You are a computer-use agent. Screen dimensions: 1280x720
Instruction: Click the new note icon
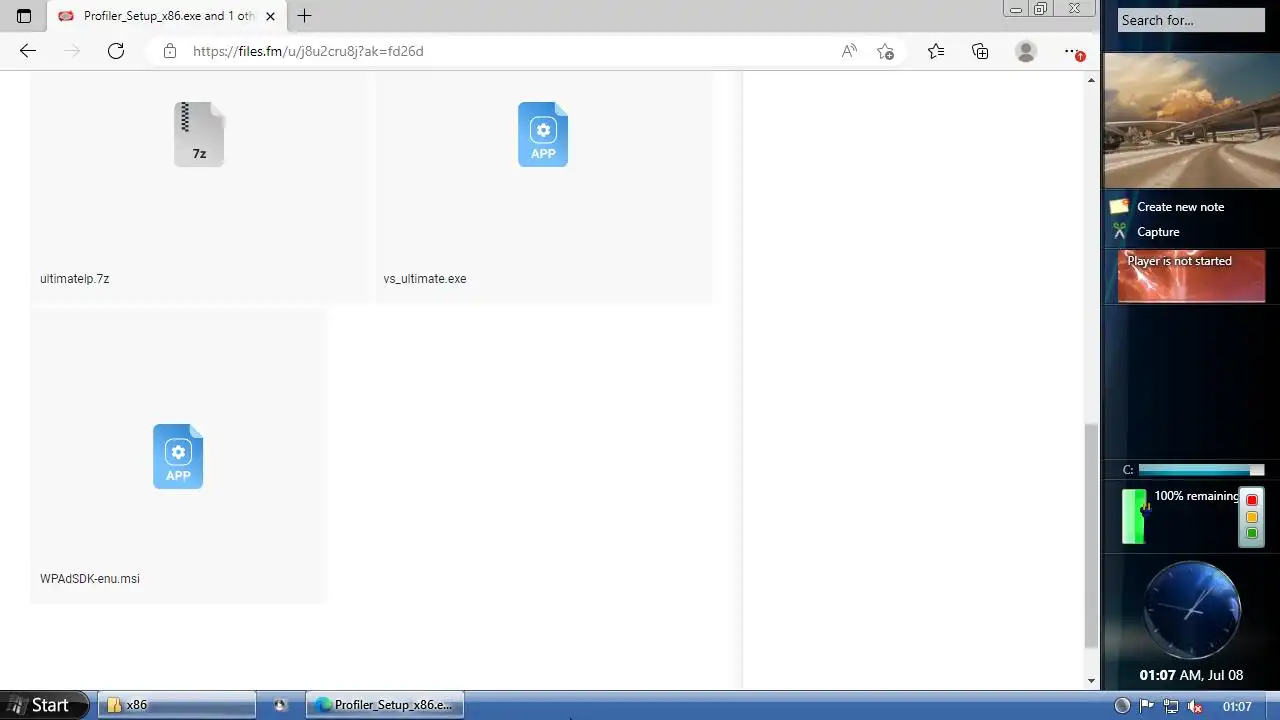click(1119, 207)
